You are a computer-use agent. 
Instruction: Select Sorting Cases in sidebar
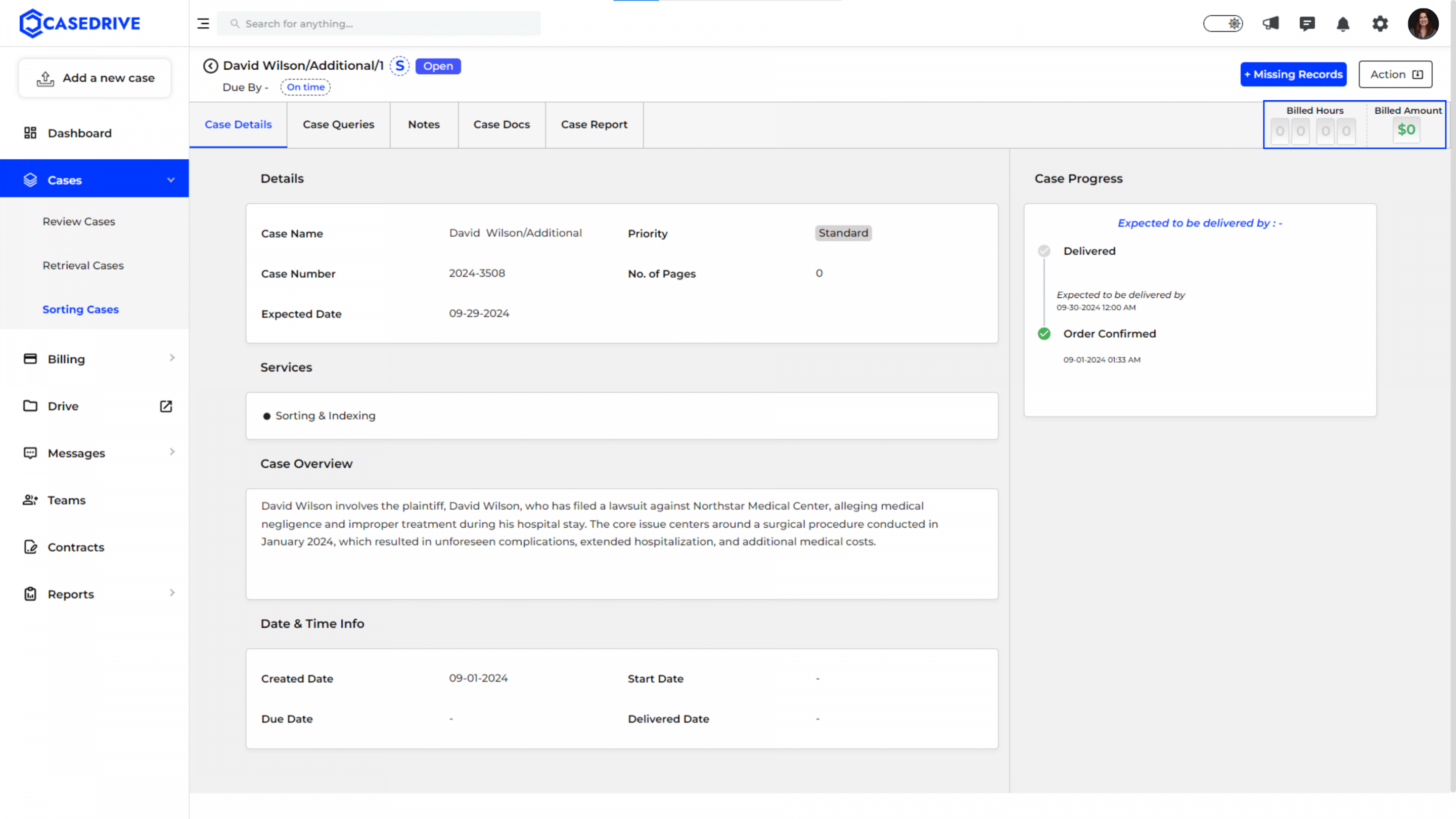point(80,309)
